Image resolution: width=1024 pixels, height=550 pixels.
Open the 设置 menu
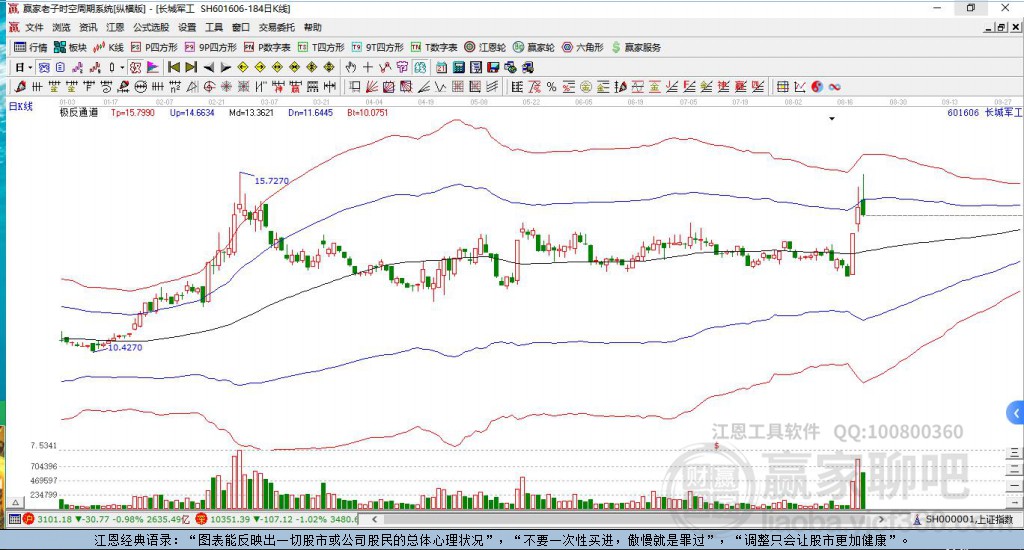click(x=187, y=27)
